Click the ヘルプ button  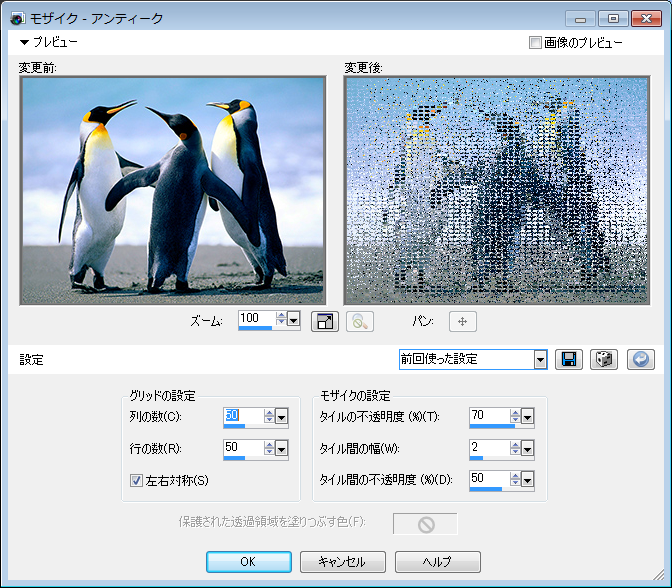438,562
